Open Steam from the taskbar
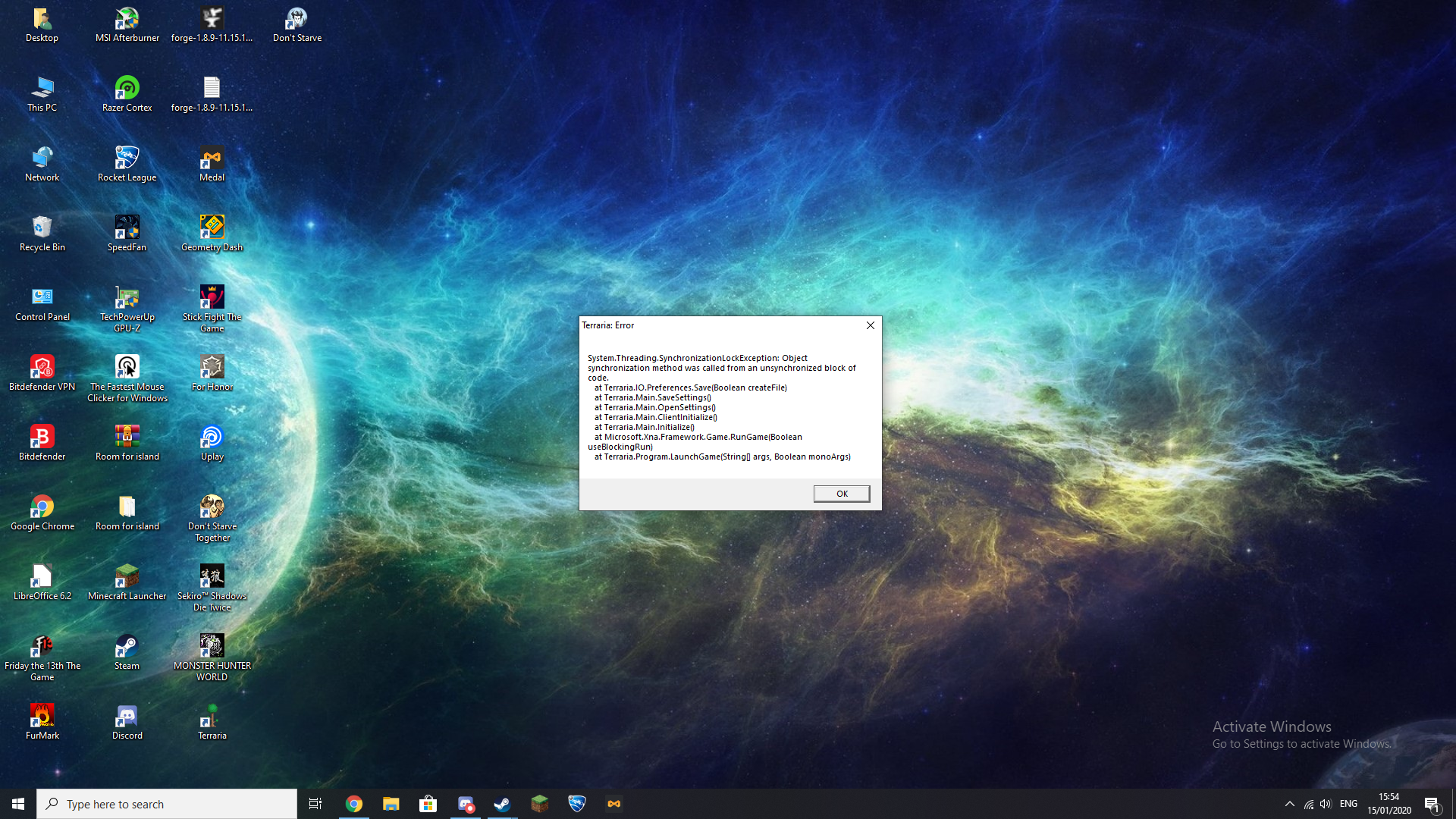The image size is (1456, 819). tap(502, 804)
